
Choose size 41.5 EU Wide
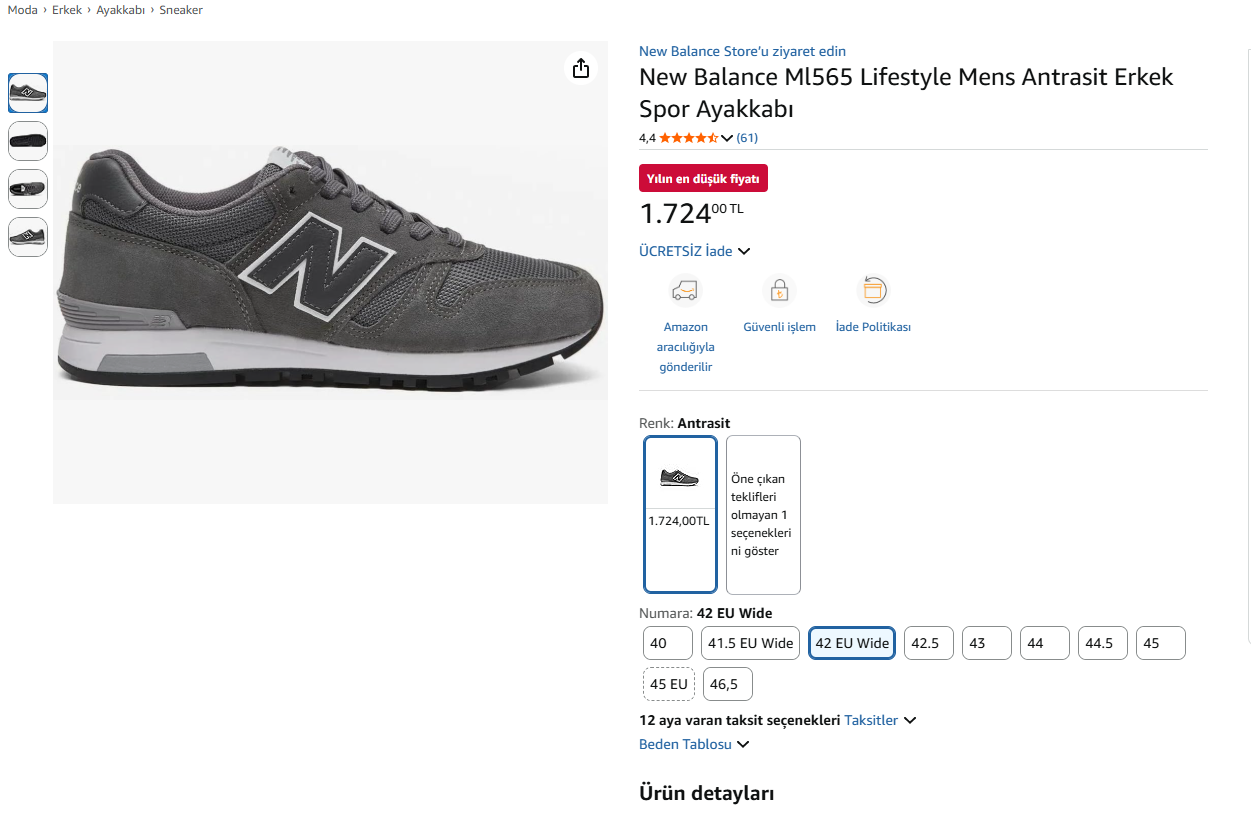click(x=750, y=643)
